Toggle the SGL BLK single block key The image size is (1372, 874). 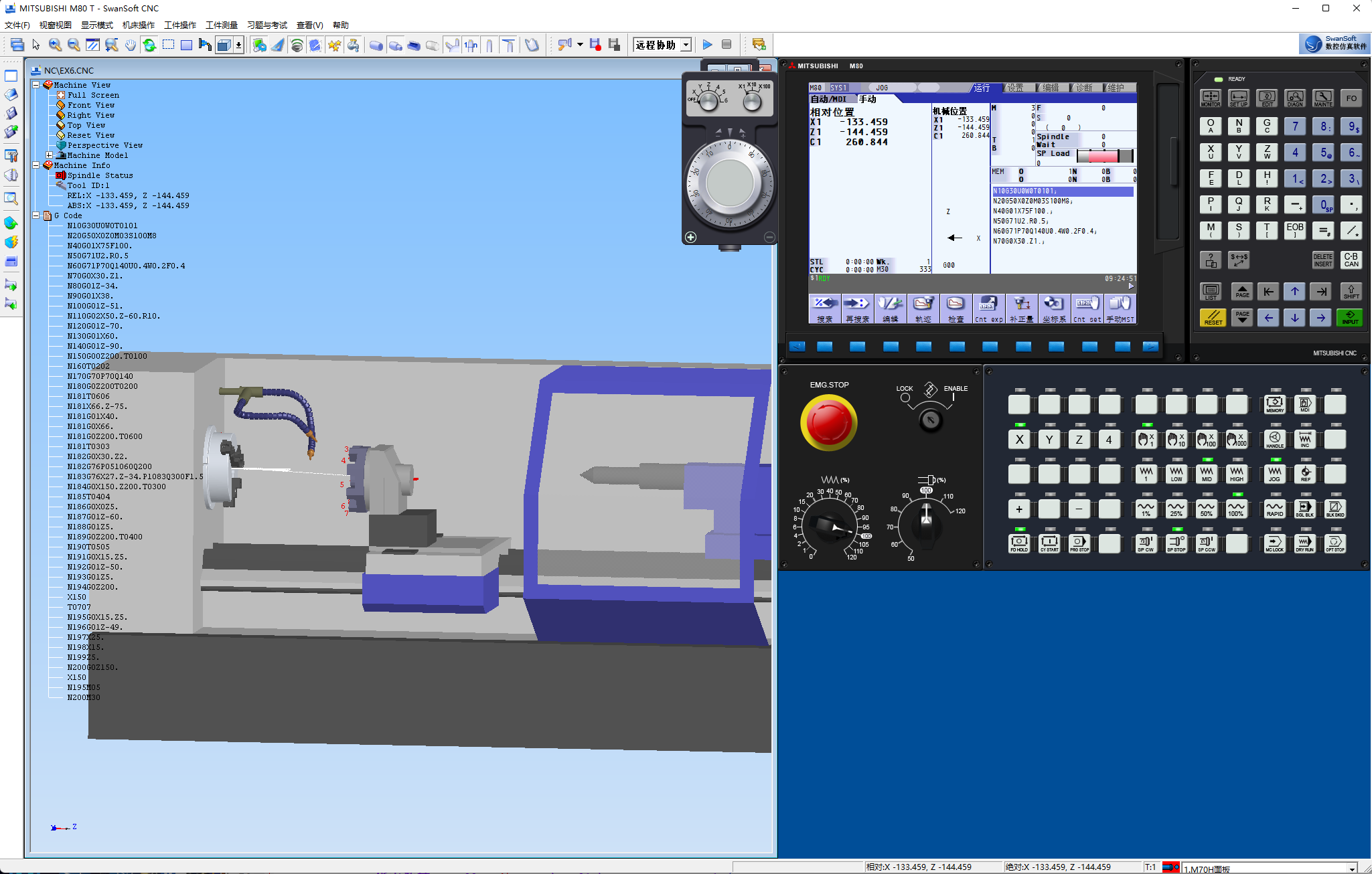point(1304,508)
